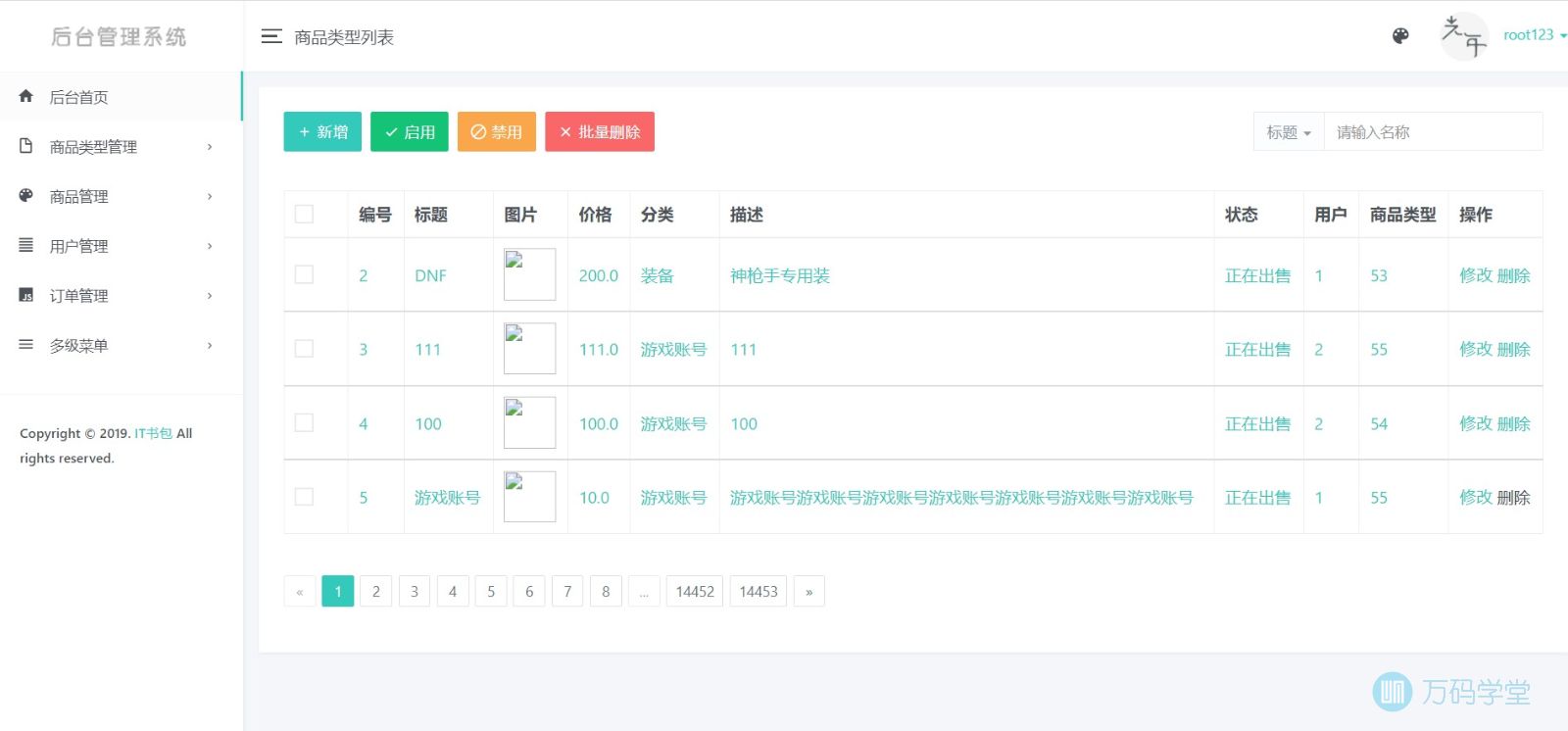Go to pagination page 8
The width and height of the screenshot is (1568, 731).
(606, 591)
